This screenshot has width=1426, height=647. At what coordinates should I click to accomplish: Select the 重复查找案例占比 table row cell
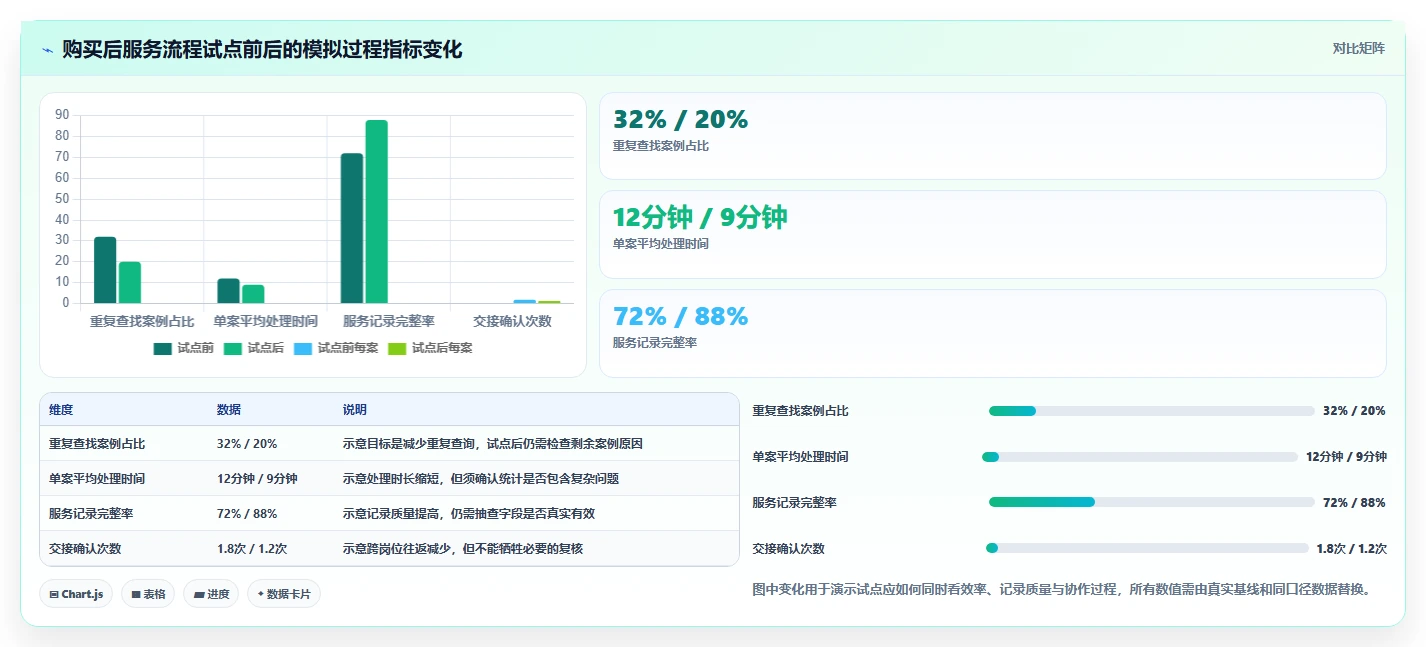click(x=97, y=444)
